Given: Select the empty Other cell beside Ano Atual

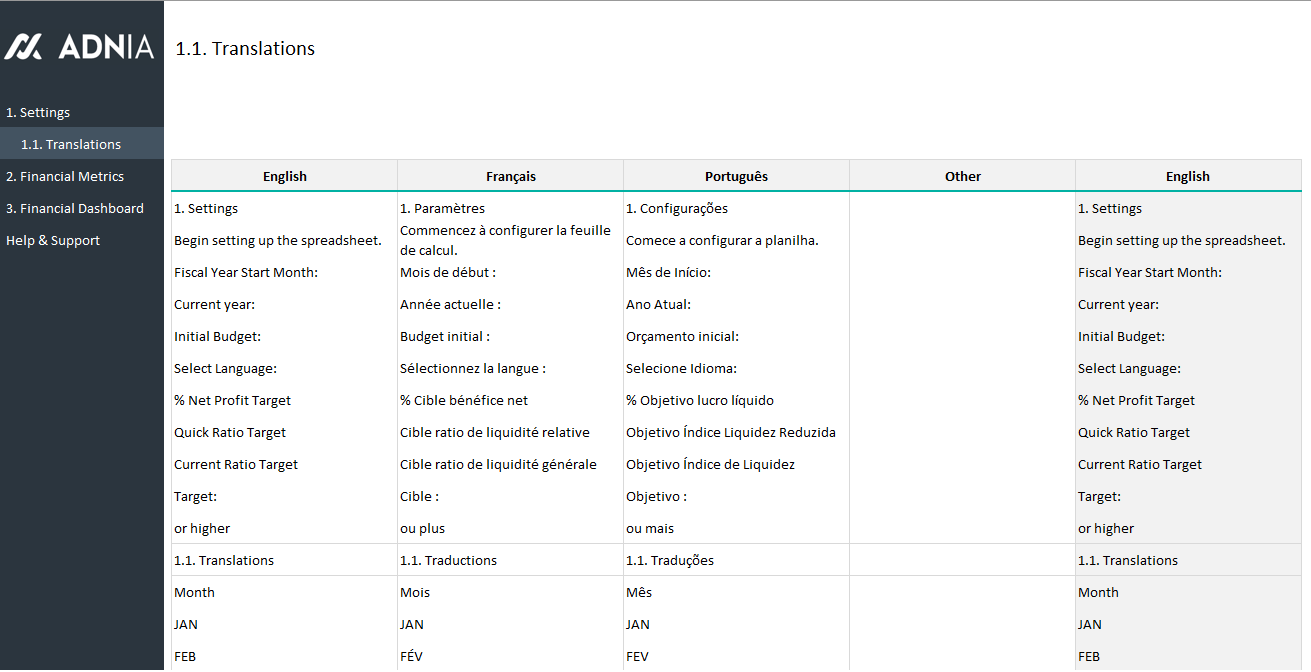Looking at the screenshot, I should click(x=962, y=304).
